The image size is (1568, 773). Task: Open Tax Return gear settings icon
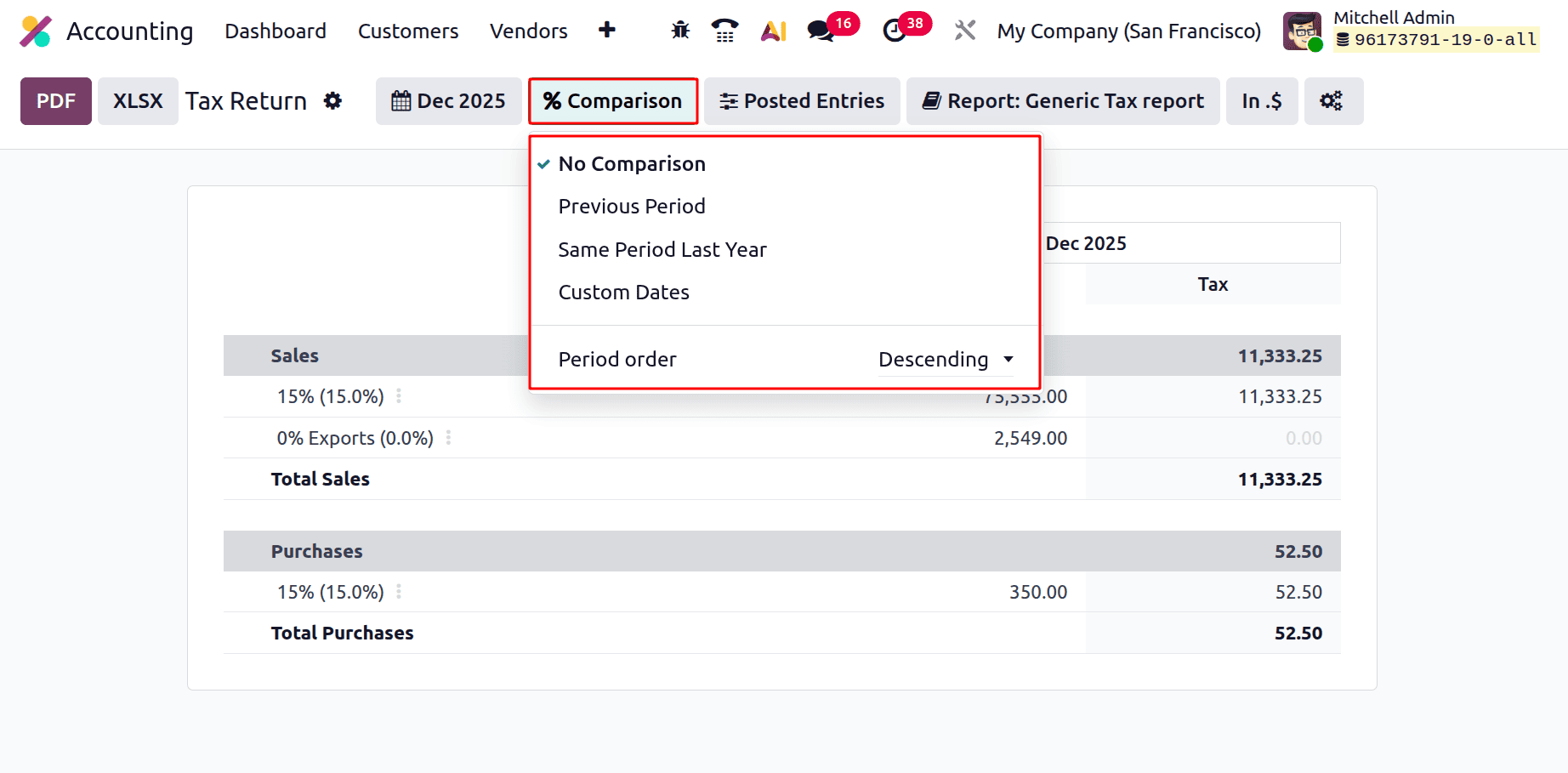(x=332, y=101)
